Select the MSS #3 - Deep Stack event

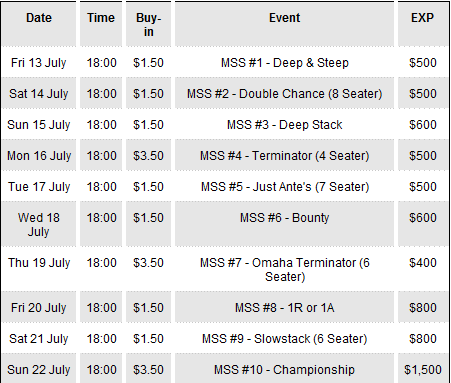284,125
